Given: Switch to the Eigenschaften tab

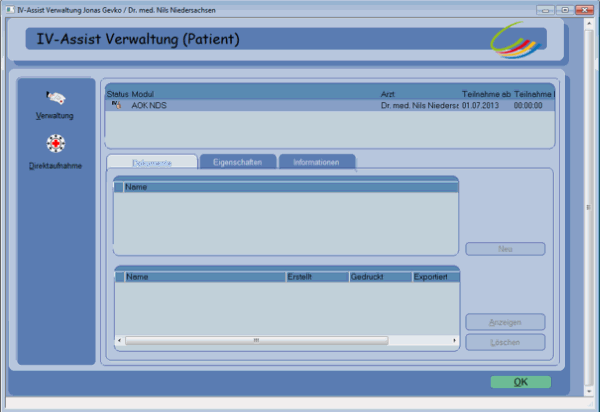Looking at the screenshot, I should [236, 162].
